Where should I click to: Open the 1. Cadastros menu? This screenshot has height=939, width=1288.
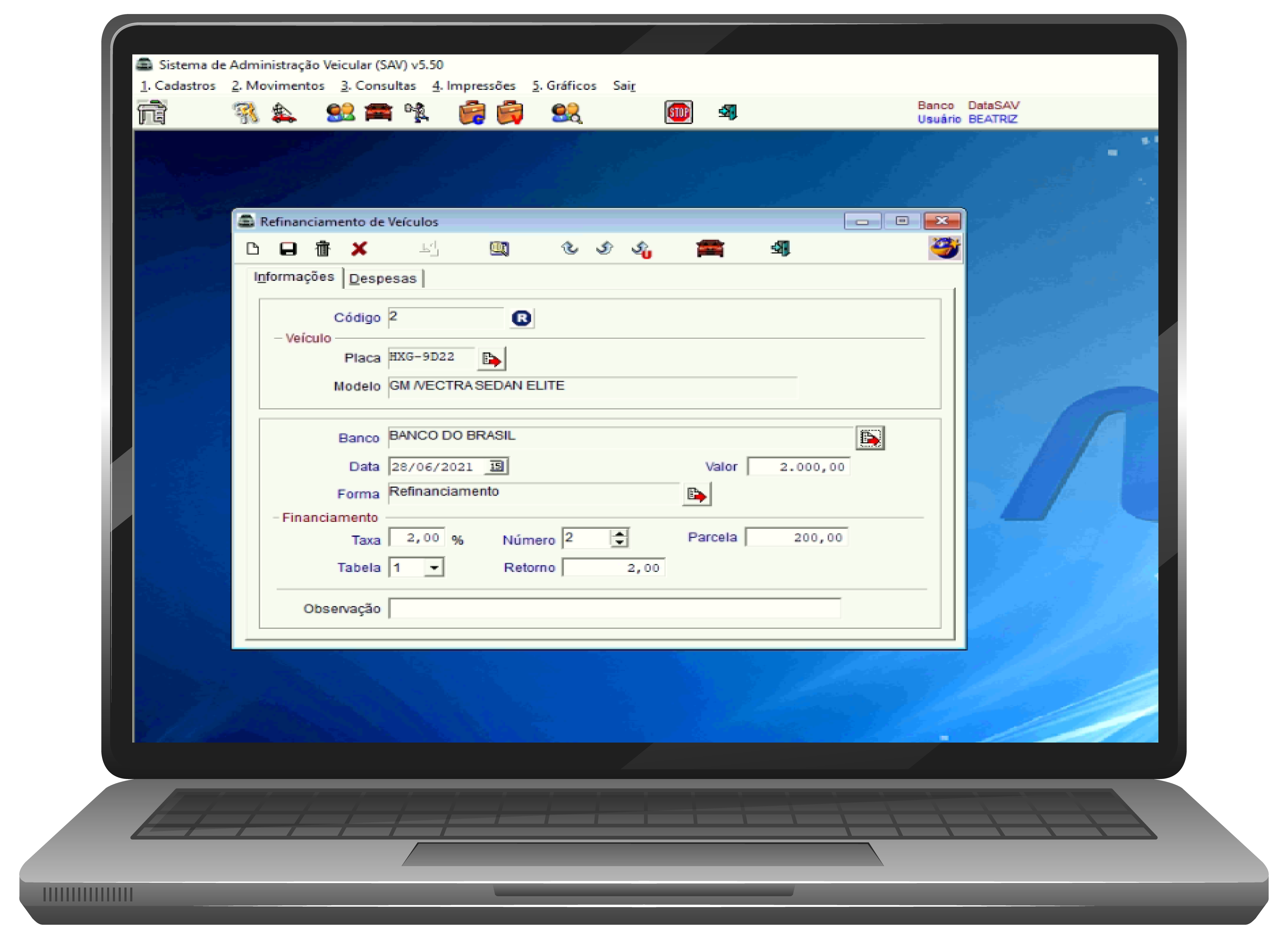(178, 85)
